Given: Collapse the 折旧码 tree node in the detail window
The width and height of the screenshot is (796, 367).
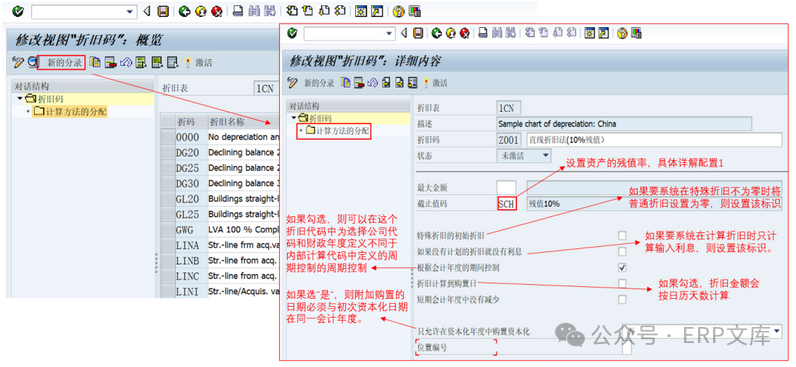Looking at the screenshot, I should (x=294, y=118).
